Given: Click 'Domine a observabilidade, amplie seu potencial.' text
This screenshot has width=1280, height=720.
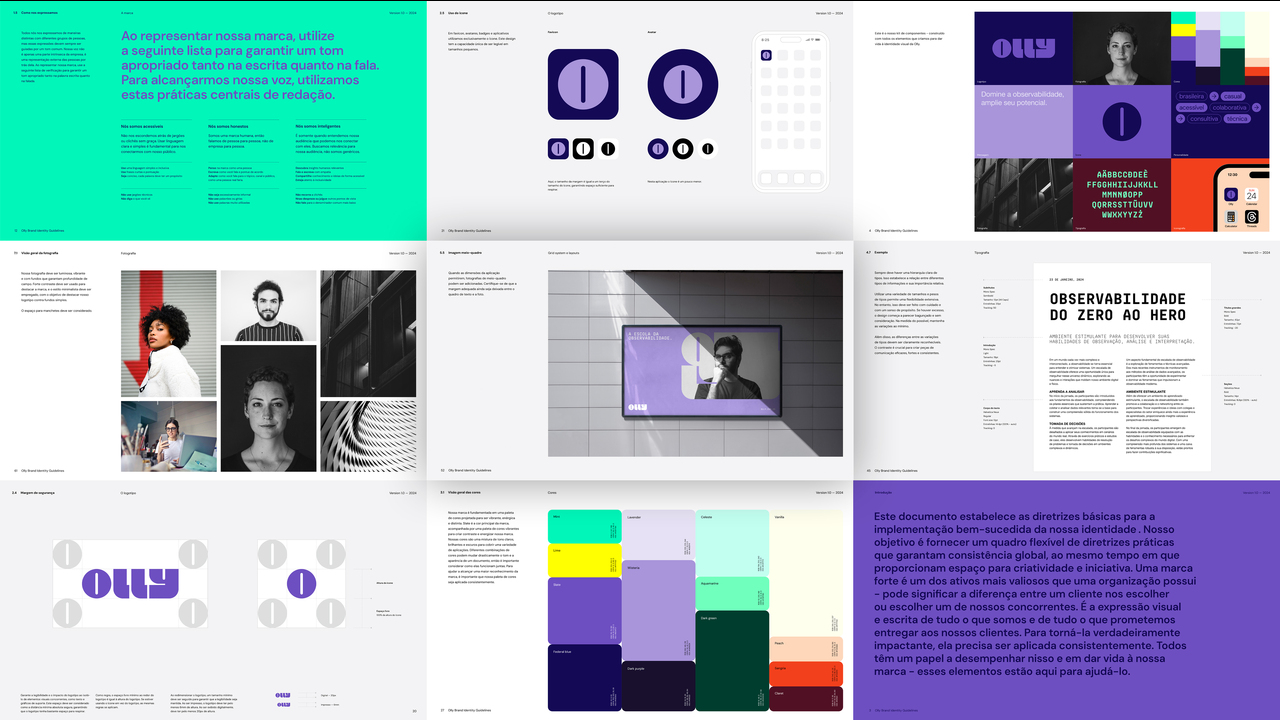Looking at the screenshot, I should pyautogui.click(x=1021, y=99).
